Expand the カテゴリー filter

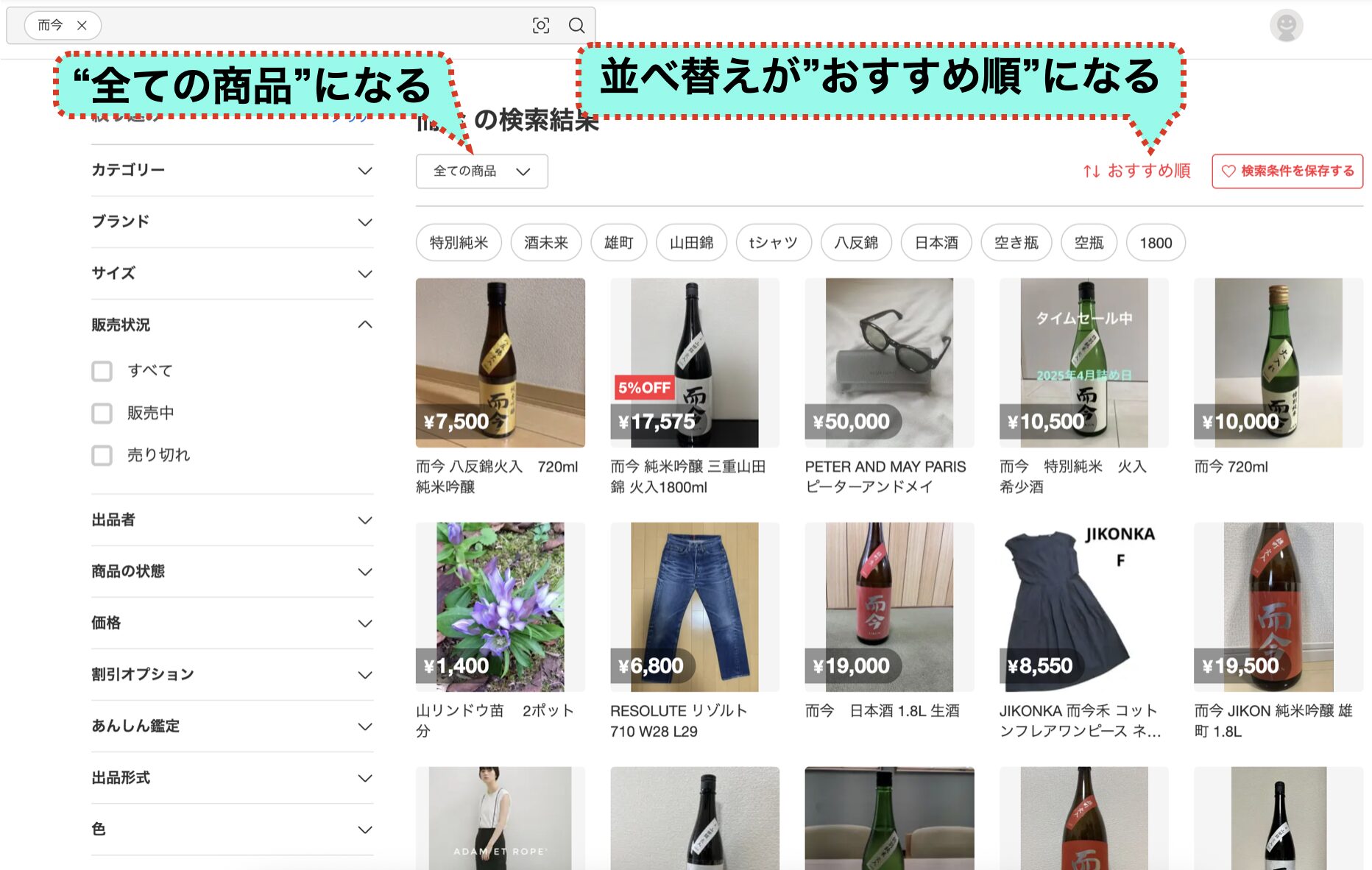click(x=232, y=171)
